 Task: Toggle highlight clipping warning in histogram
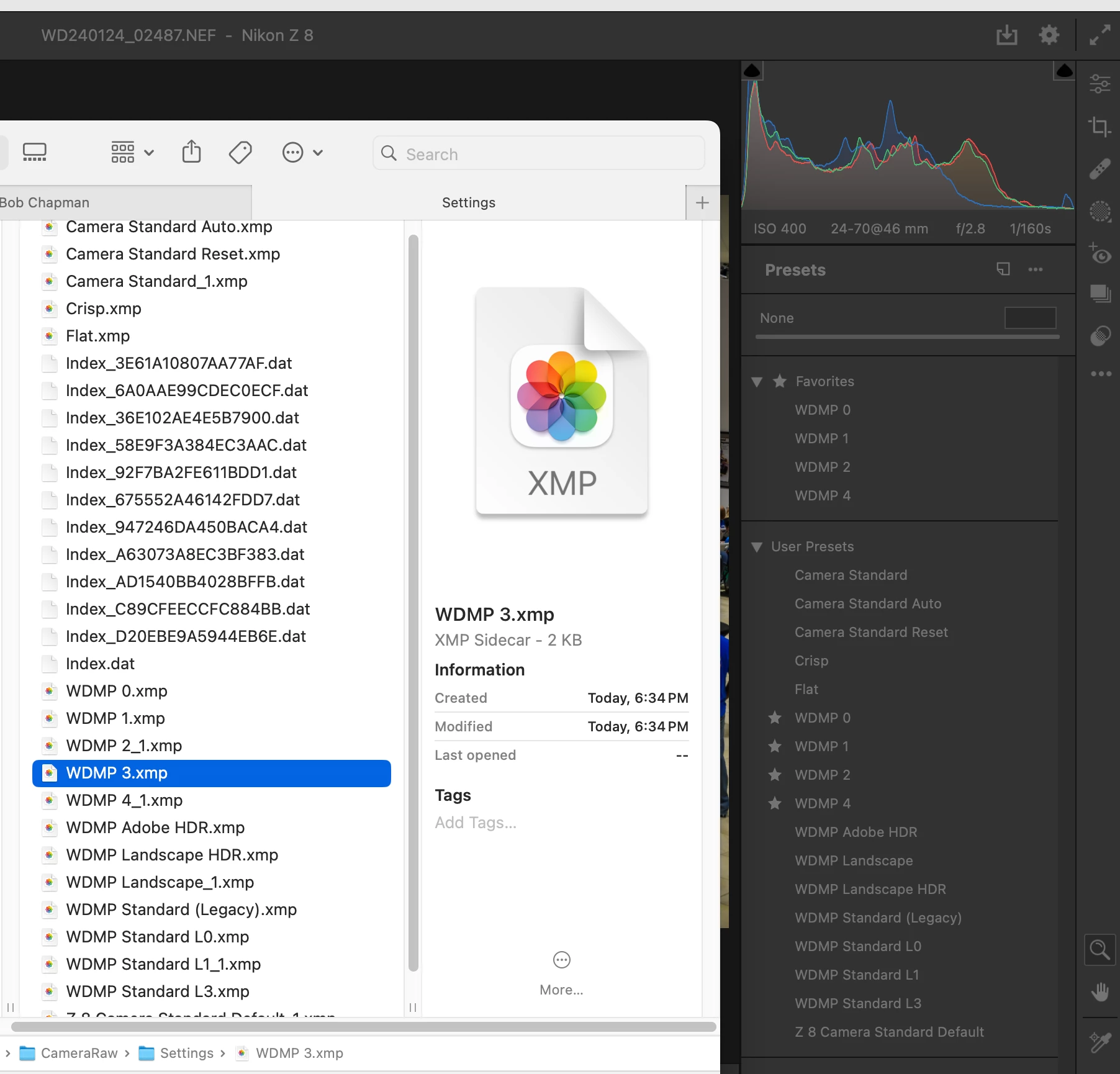click(1064, 71)
